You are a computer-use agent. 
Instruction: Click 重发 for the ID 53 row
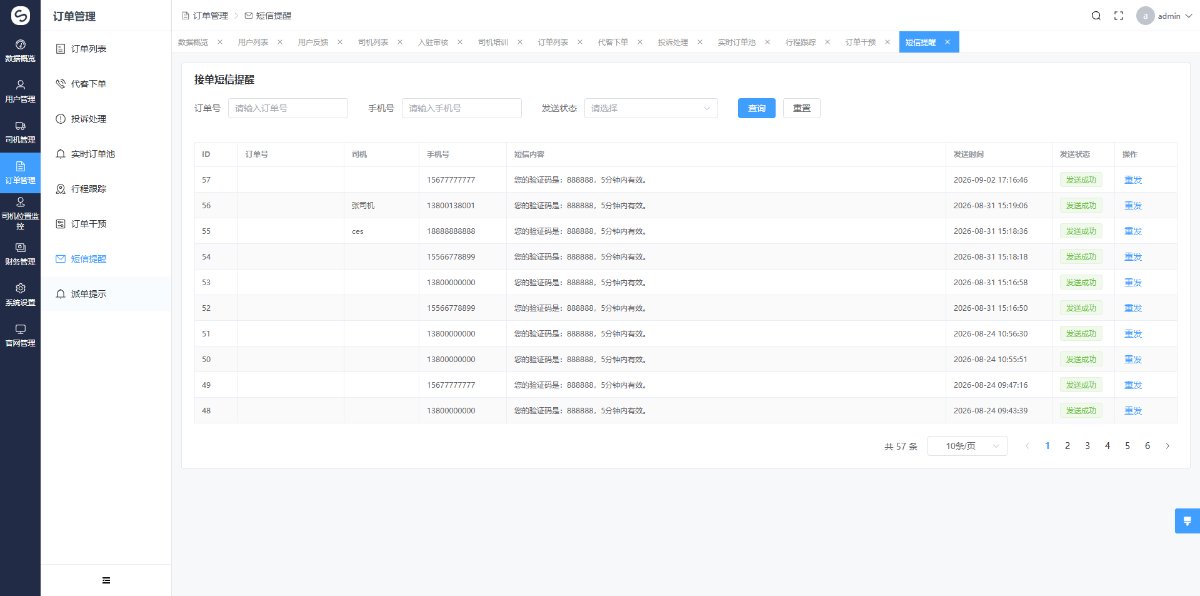tap(1133, 282)
